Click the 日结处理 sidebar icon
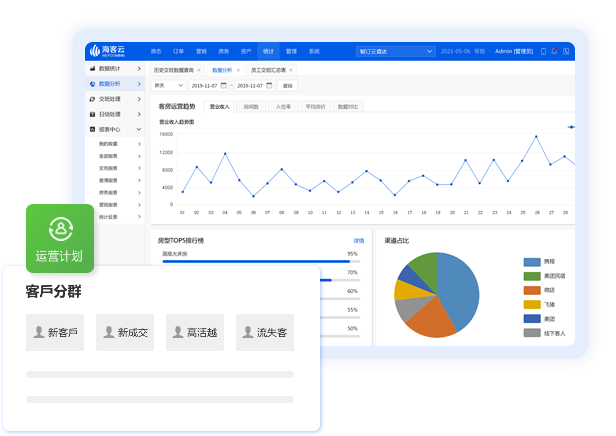The width and height of the screenshot is (616, 436). [x=93, y=115]
